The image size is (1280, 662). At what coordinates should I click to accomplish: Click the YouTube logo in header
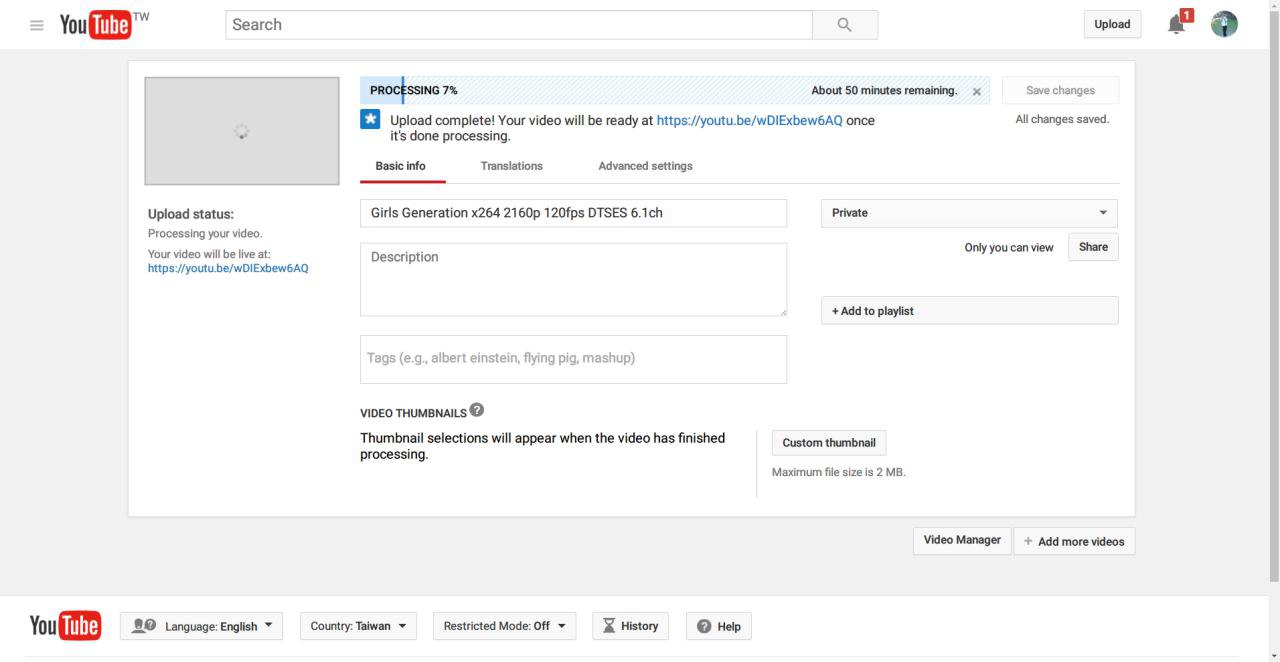[x=96, y=25]
